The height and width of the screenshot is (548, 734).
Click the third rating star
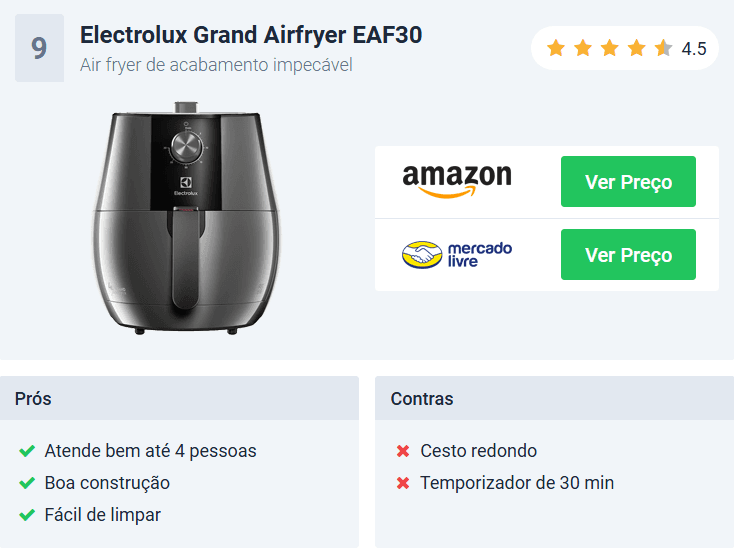tap(610, 48)
